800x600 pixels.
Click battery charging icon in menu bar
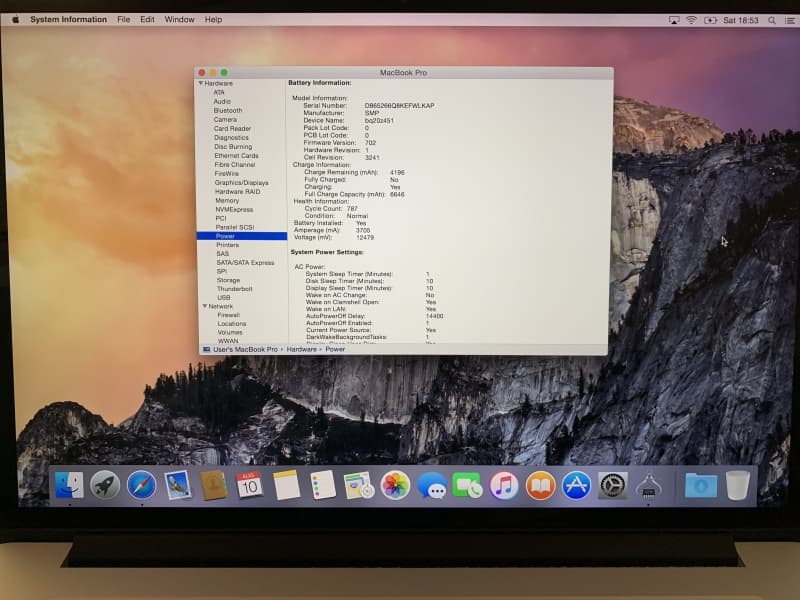click(710, 20)
